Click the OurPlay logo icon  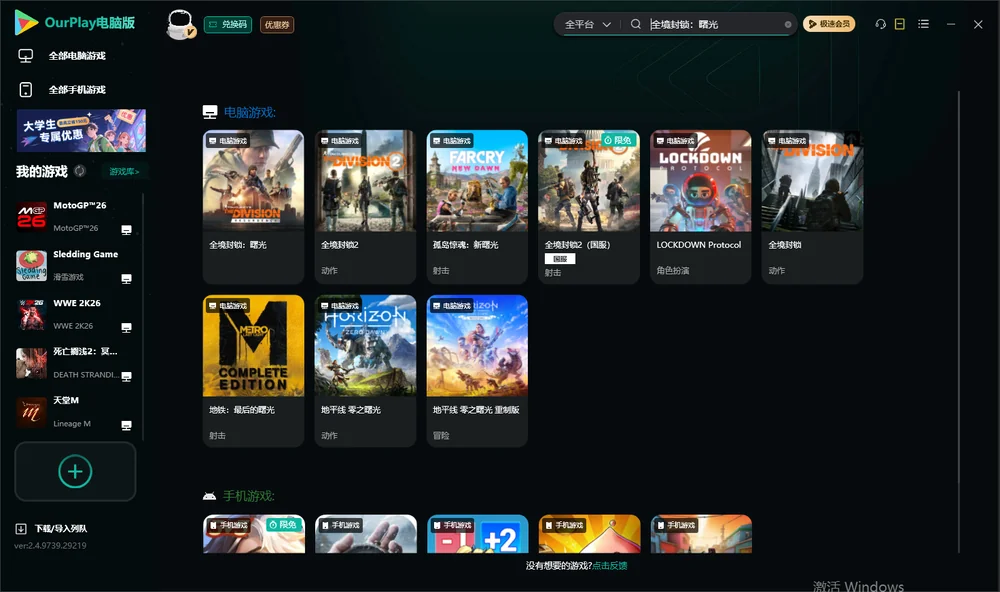[26, 23]
